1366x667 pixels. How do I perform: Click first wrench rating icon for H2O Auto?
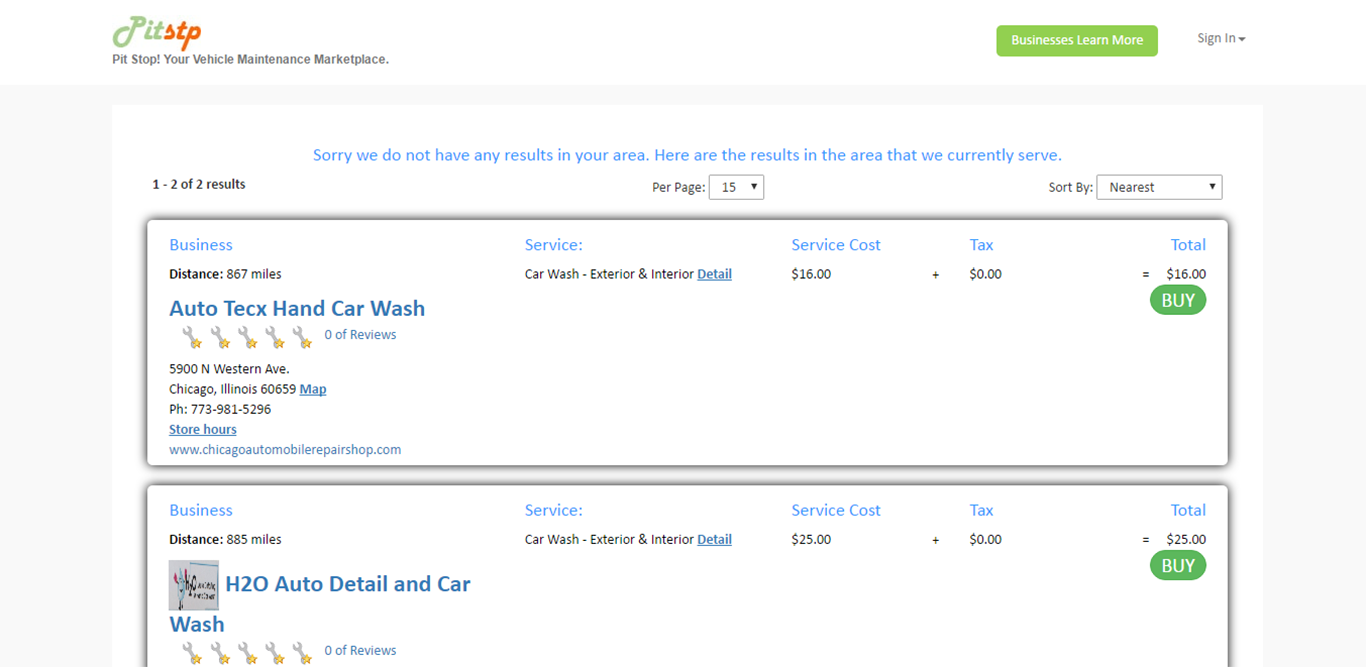pyautogui.click(x=192, y=653)
